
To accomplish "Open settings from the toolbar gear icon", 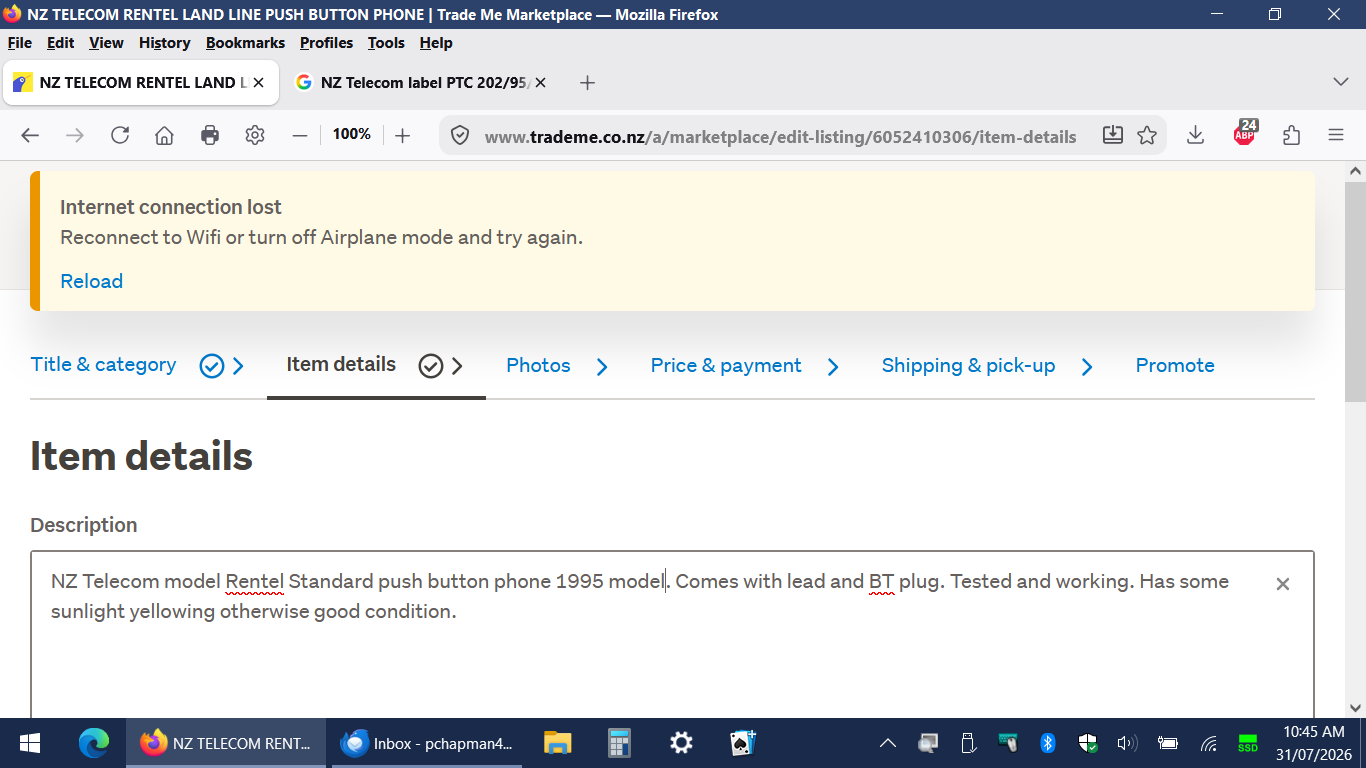I will tap(255, 136).
